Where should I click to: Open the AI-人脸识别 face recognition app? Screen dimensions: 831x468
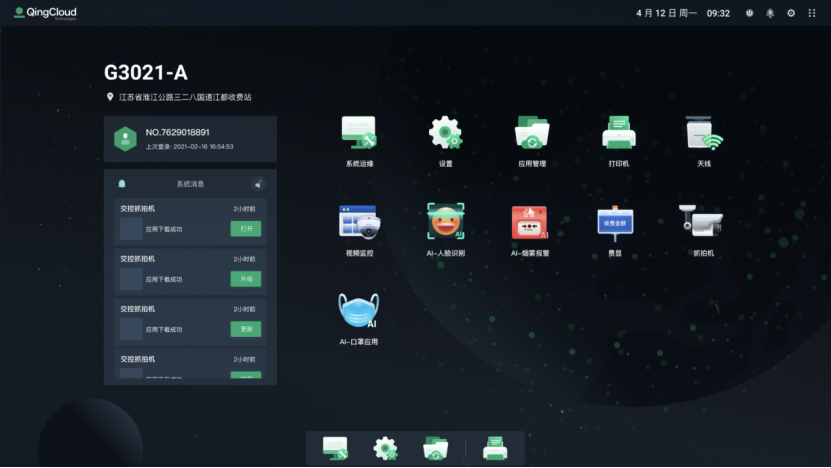446,221
